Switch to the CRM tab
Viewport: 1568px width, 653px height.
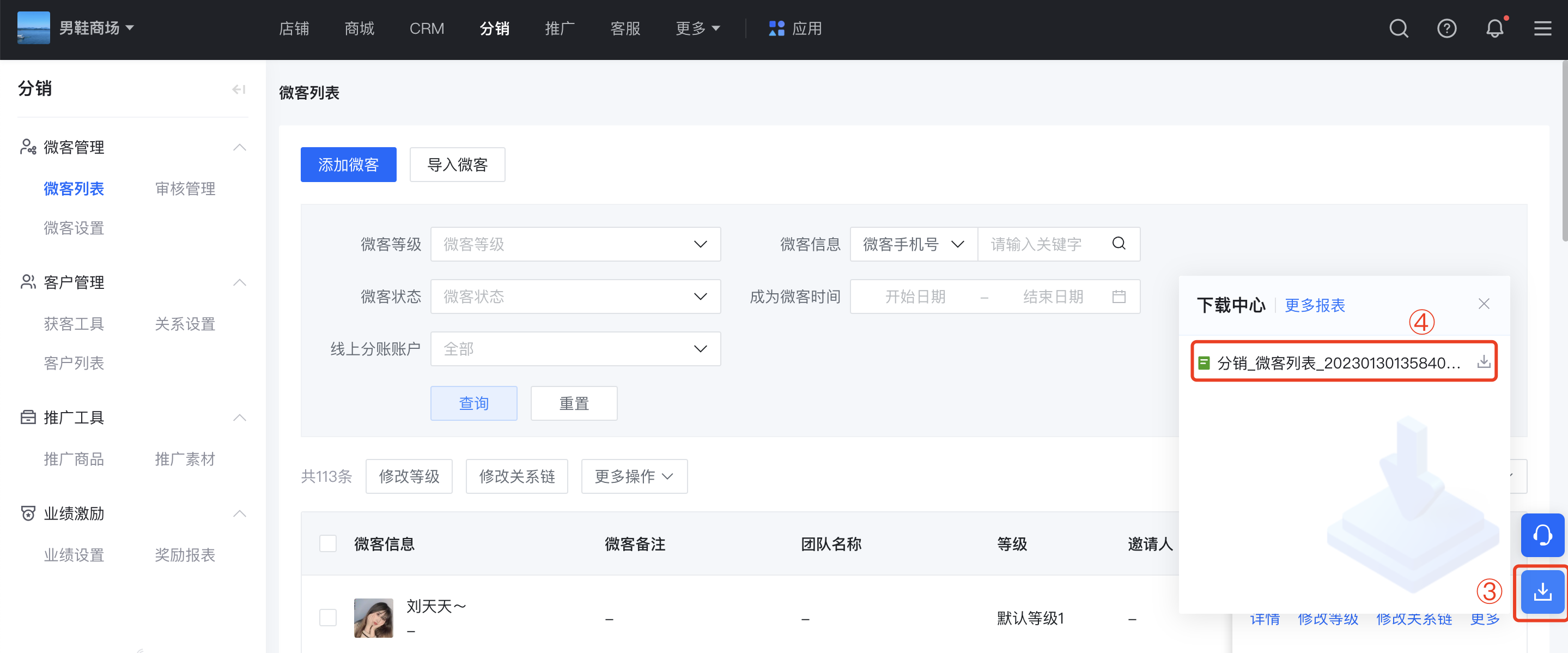427,29
